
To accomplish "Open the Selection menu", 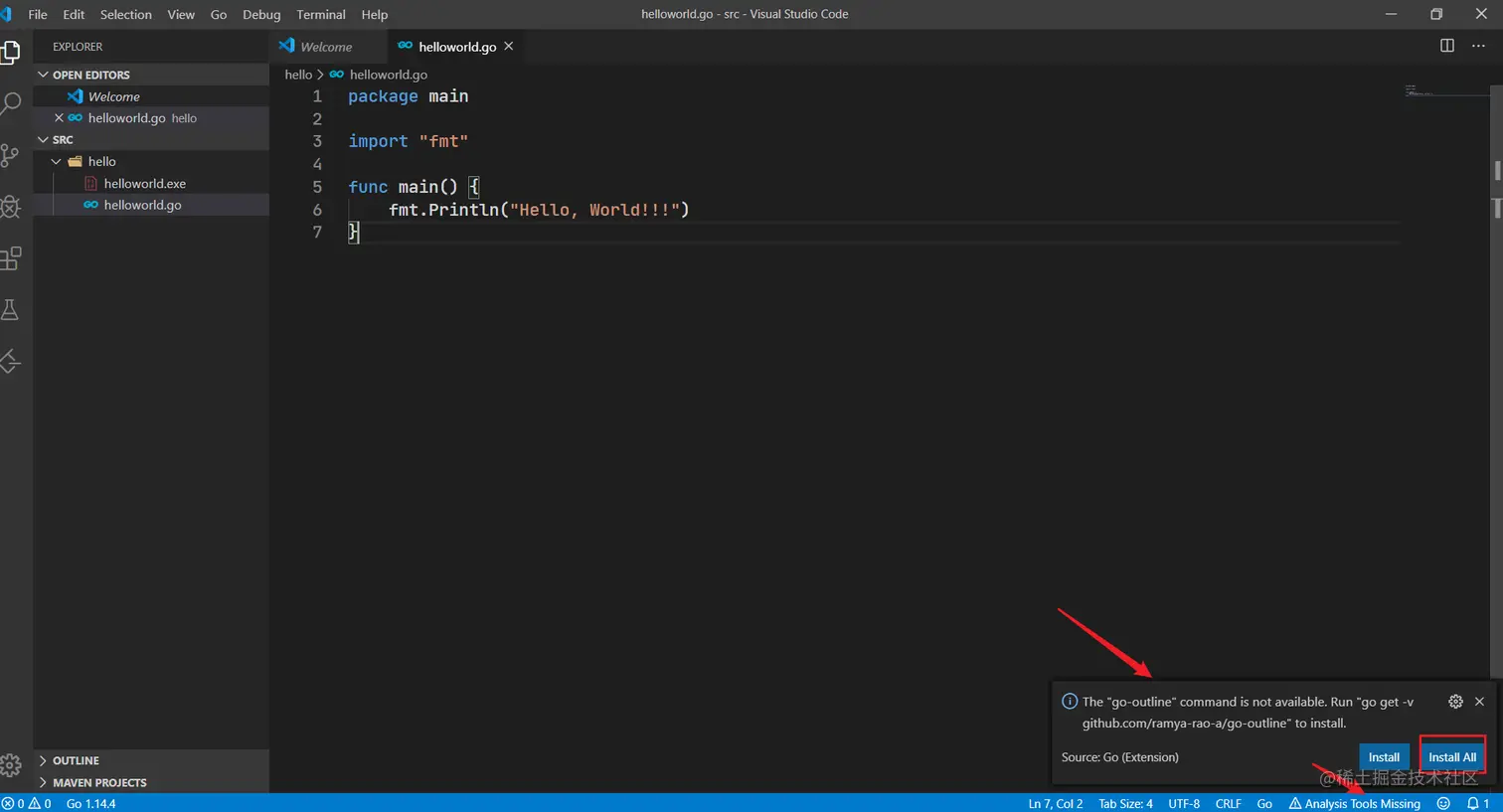I will pyautogui.click(x=126, y=14).
